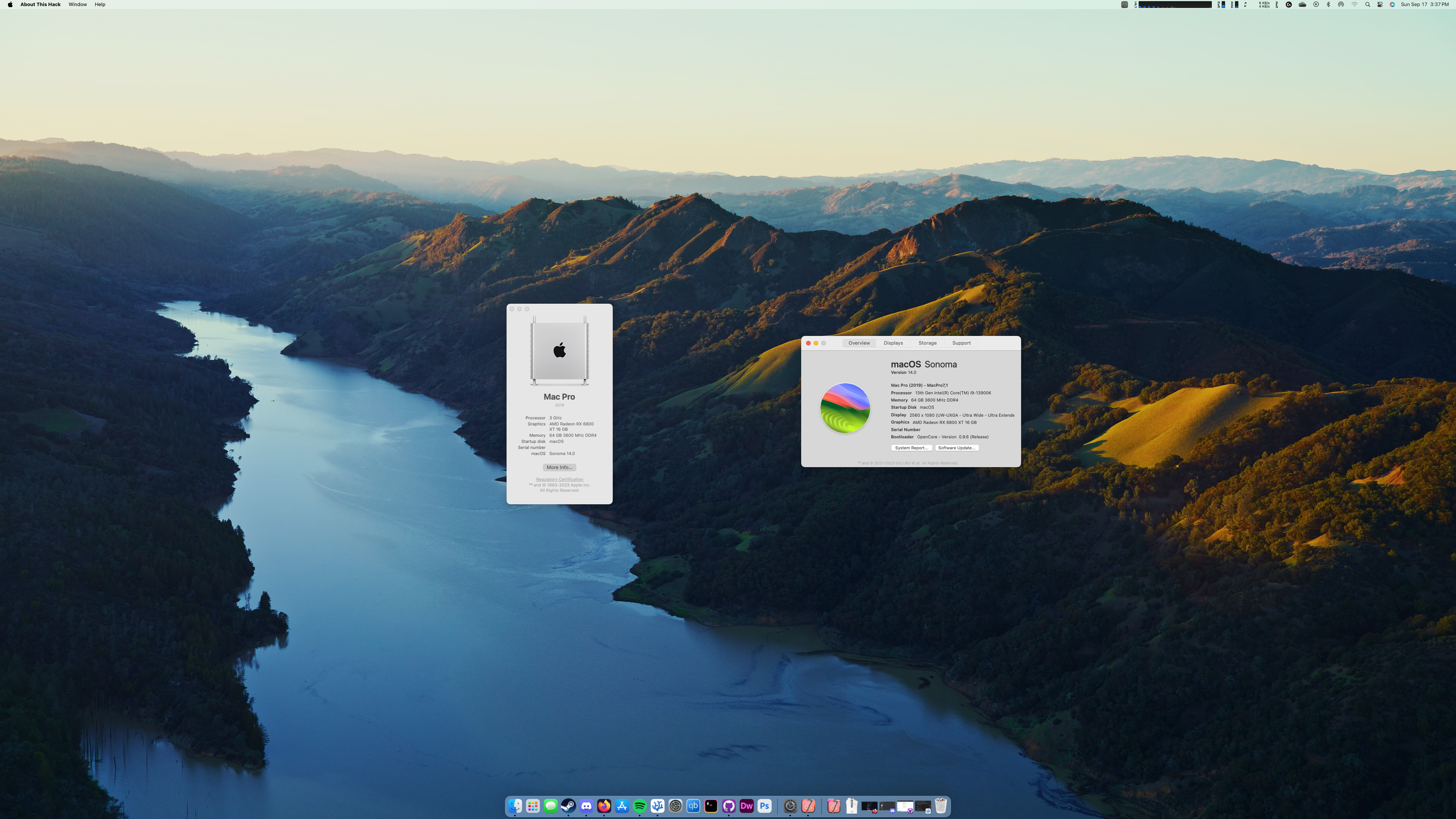Open Steam in the dock
The width and height of the screenshot is (1456, 819).
(x=569, y=806)
